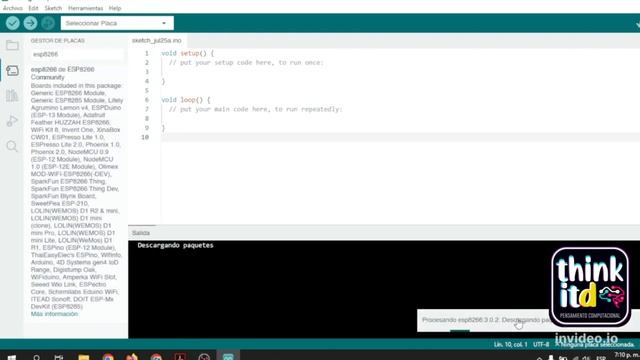Click the taskbar clock showing 7:10 p. m.
Screen dimensions: 640x360
click(627, 356)
